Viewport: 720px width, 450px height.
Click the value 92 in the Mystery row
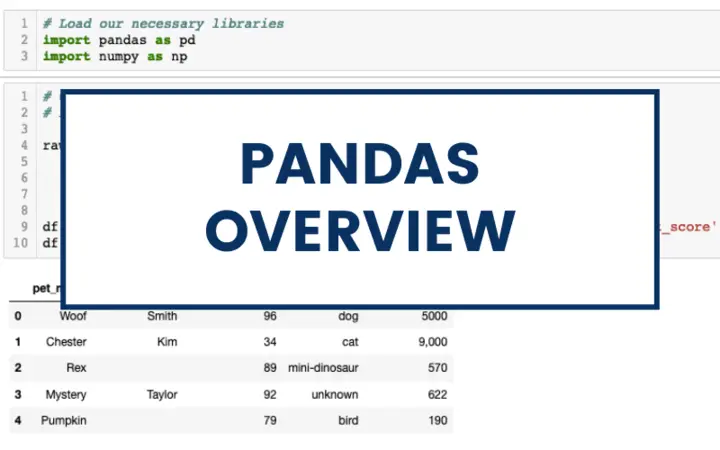[x=270, y=394]
